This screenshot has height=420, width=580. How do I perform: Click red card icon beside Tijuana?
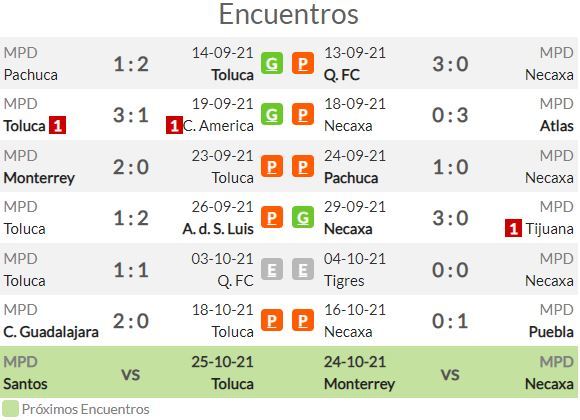(513, 228)
